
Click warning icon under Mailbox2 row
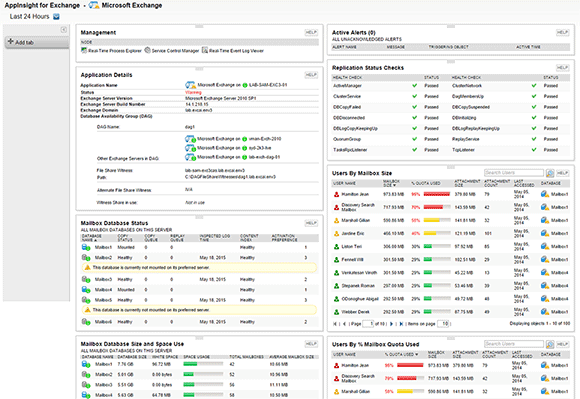point(87,267)
